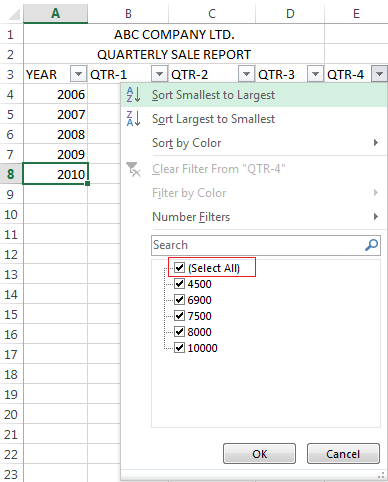Image resolution: width=388 pixels, height=482 pixels.
Task: Select column D header
Action: (290, 14)
